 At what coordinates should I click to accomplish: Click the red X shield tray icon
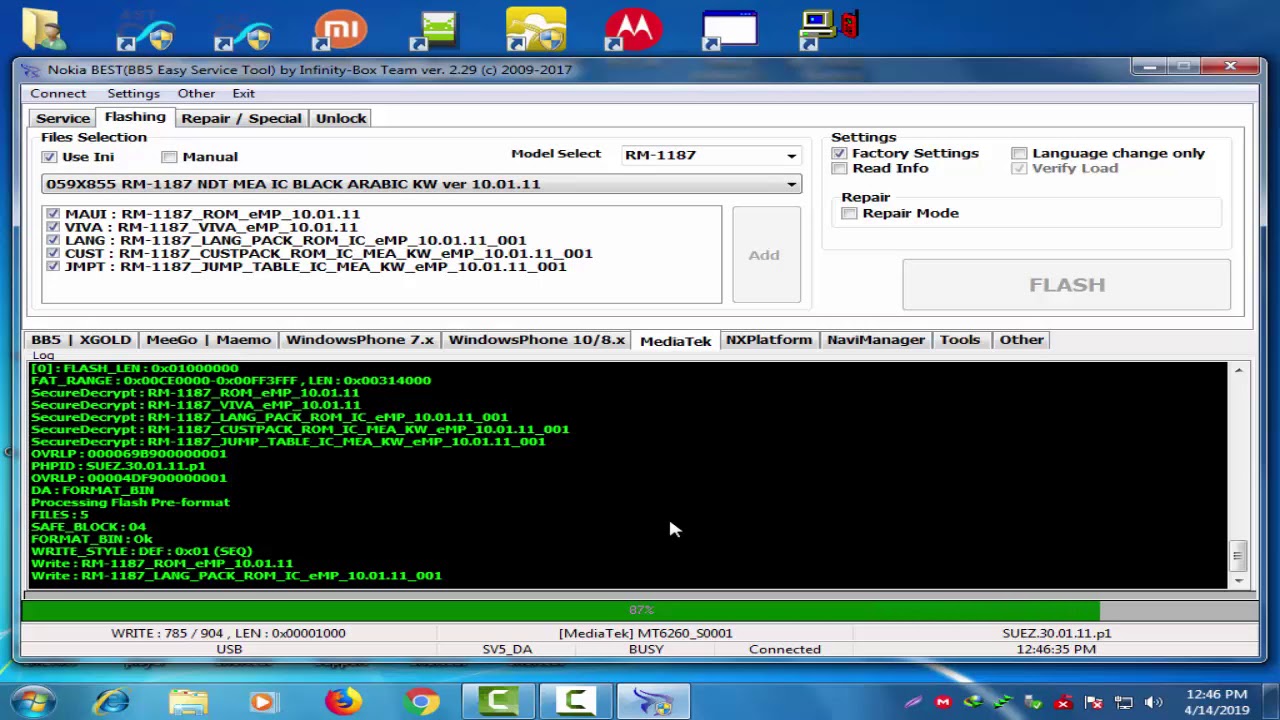click(x=1063, y=702)
